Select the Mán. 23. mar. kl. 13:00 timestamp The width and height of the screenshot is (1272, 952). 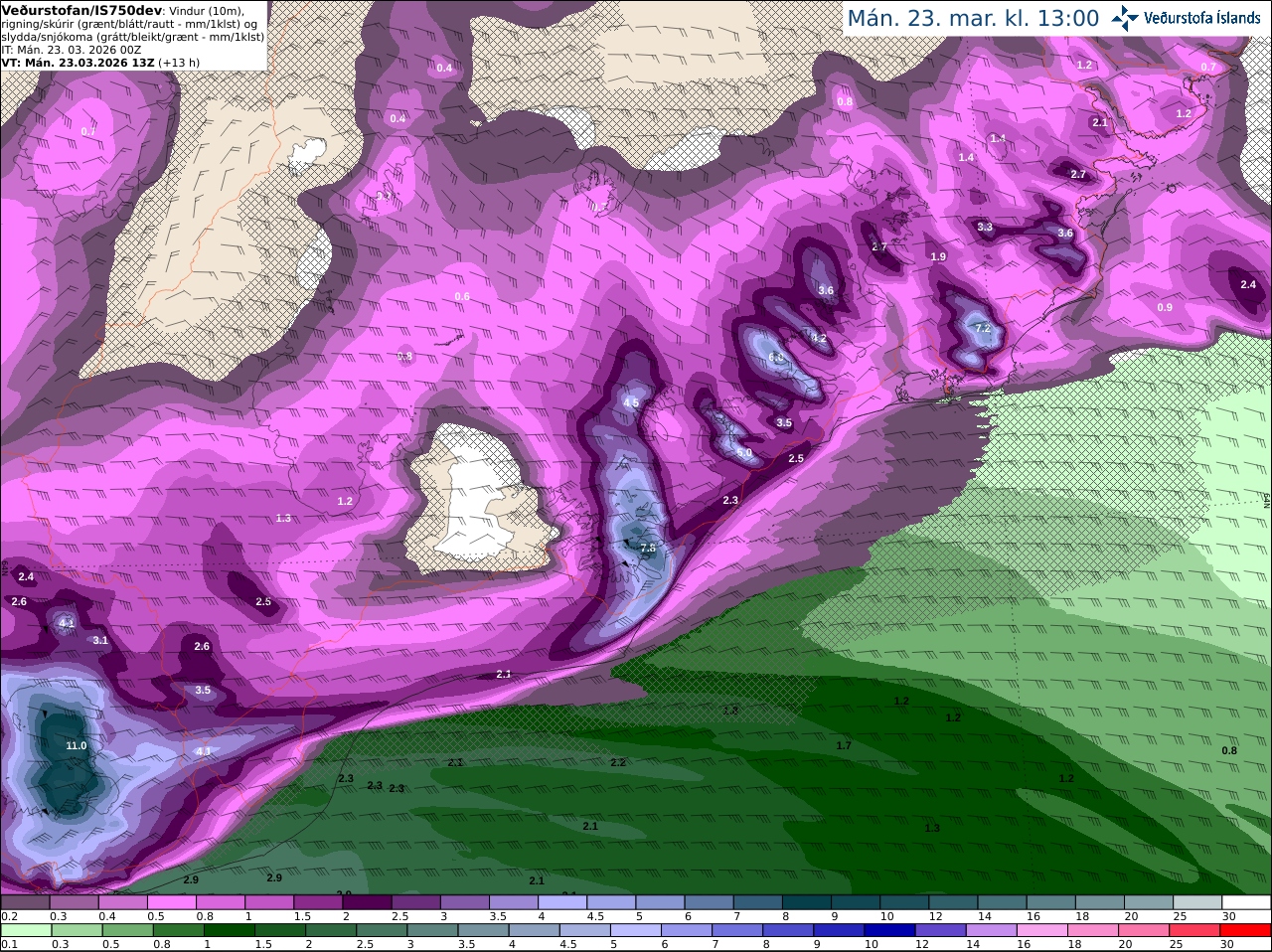pos(973,18)
